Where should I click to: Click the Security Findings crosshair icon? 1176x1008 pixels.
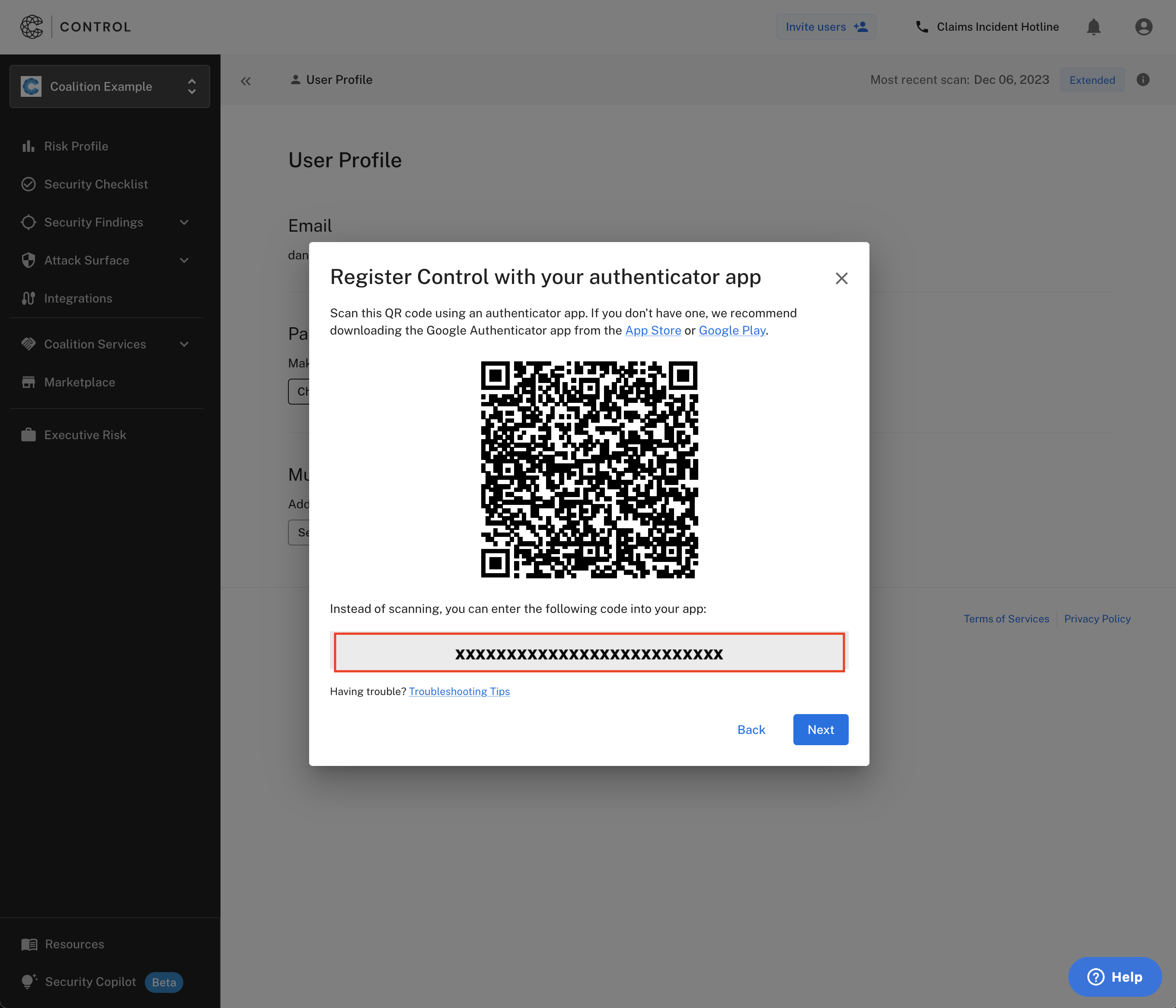click(29, 222)
